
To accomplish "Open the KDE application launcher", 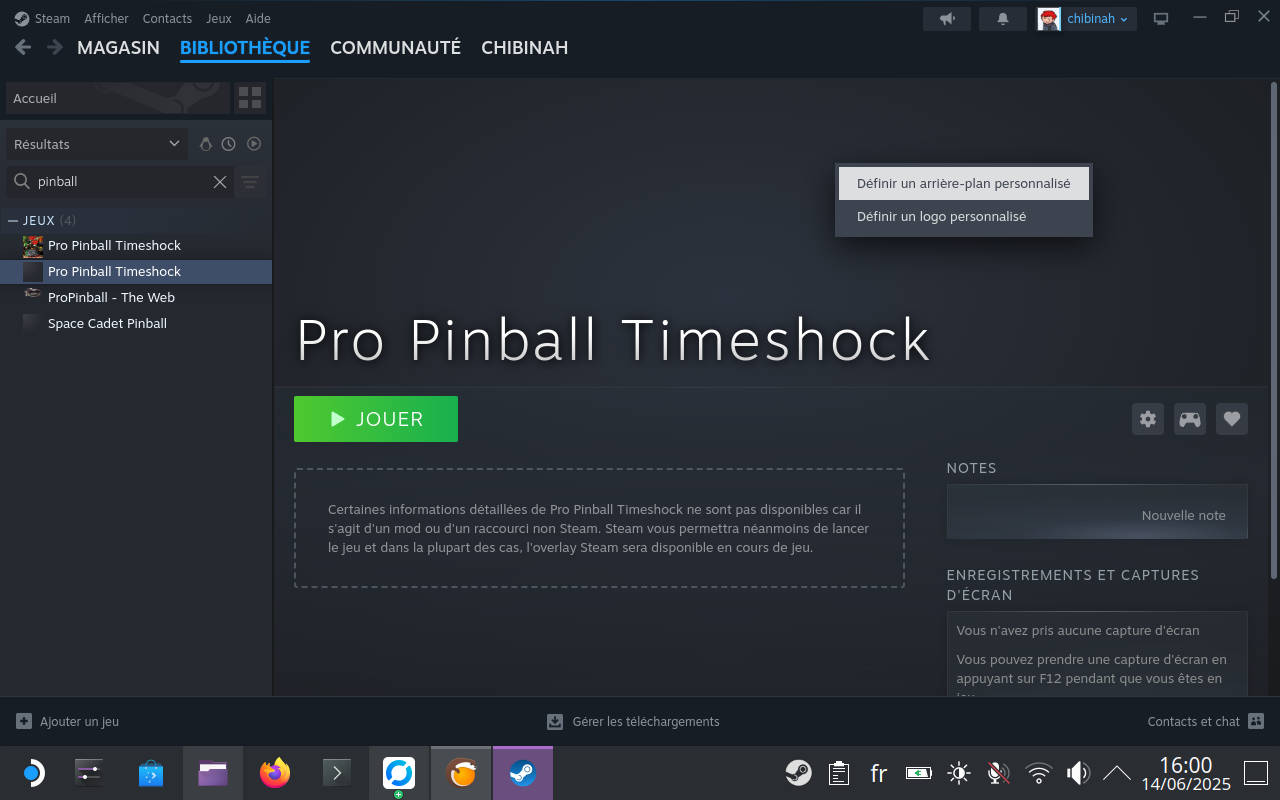I will click(x=32, y=773).
